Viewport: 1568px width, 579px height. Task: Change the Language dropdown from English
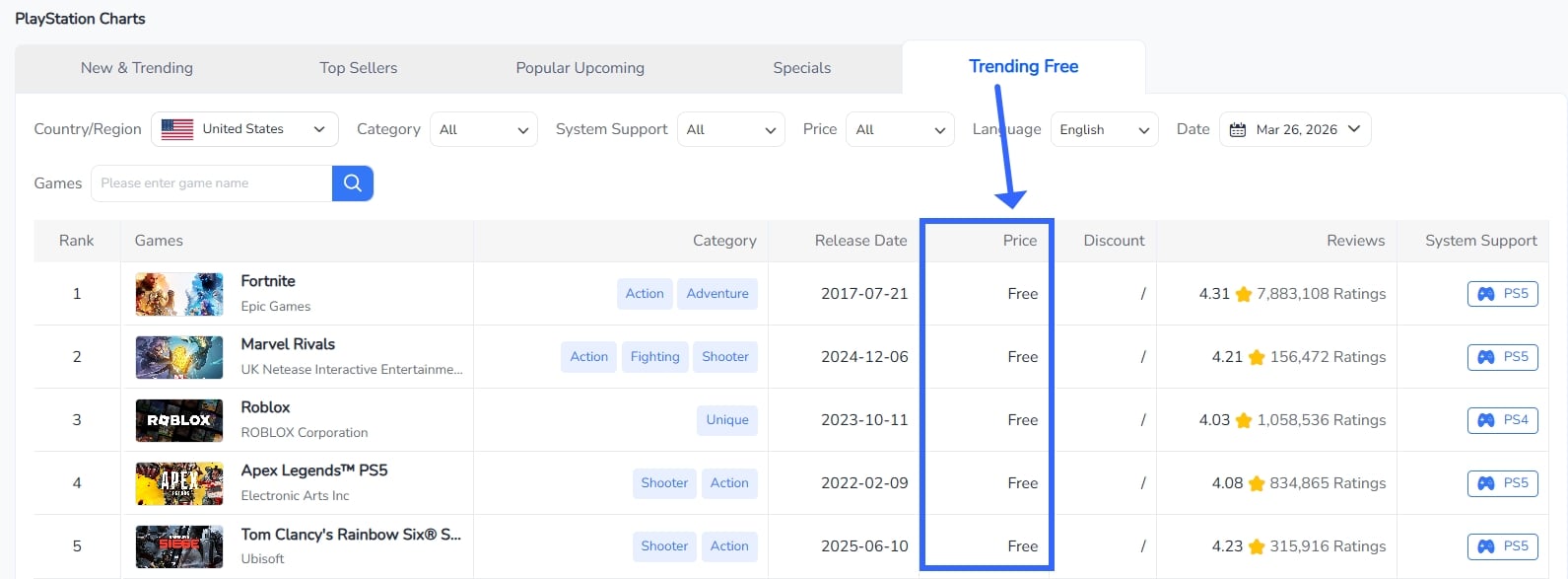click(x=1104, y=129)
